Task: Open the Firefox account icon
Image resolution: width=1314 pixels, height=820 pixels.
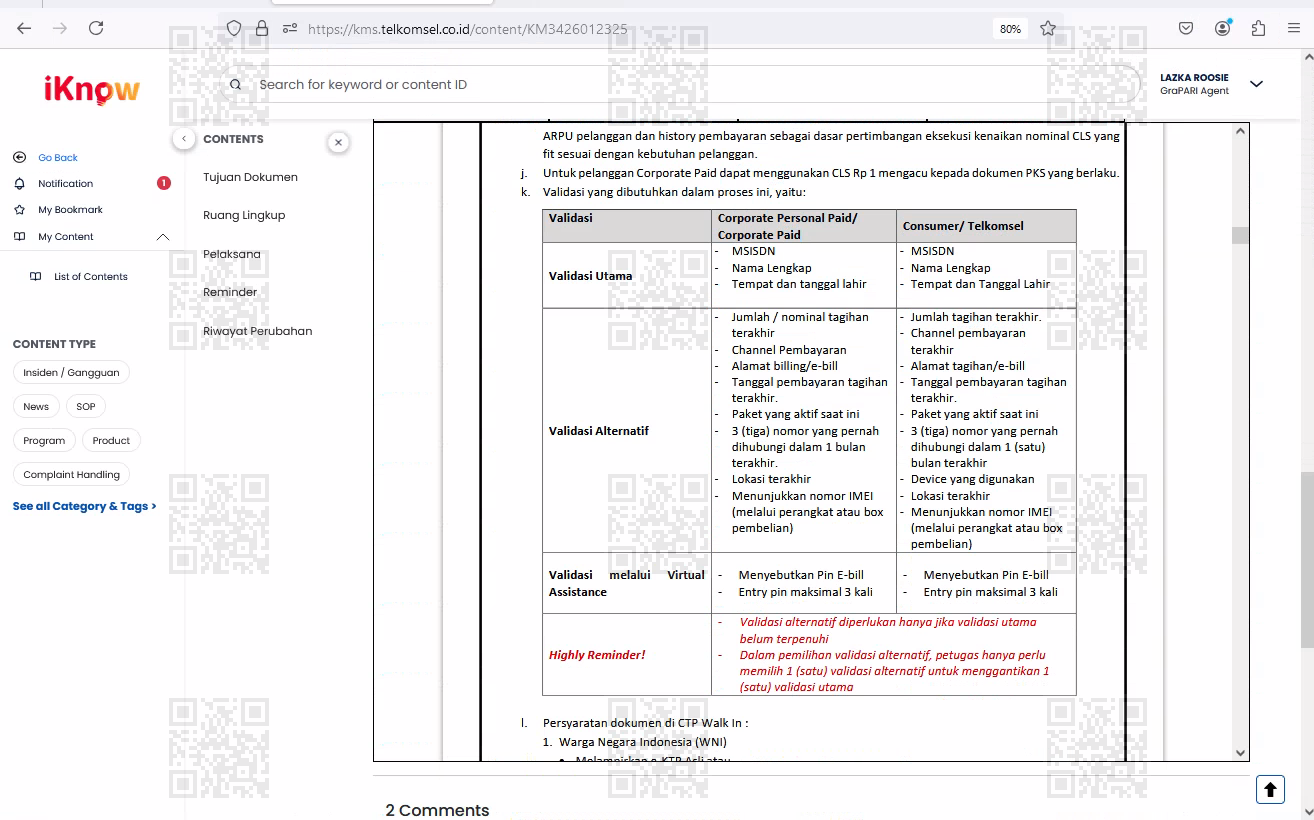Action: [1222, 28]
